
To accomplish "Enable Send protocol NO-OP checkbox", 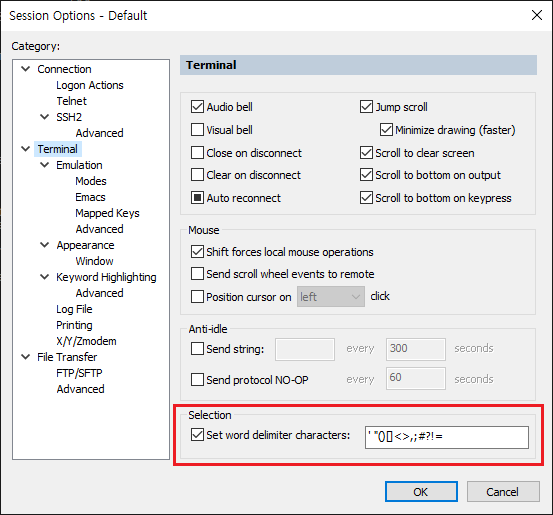I will (197, 380).
